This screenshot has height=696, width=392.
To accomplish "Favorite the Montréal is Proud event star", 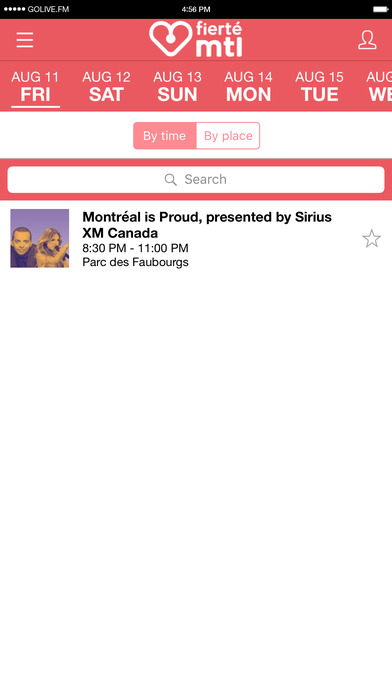I will (372, 239).
